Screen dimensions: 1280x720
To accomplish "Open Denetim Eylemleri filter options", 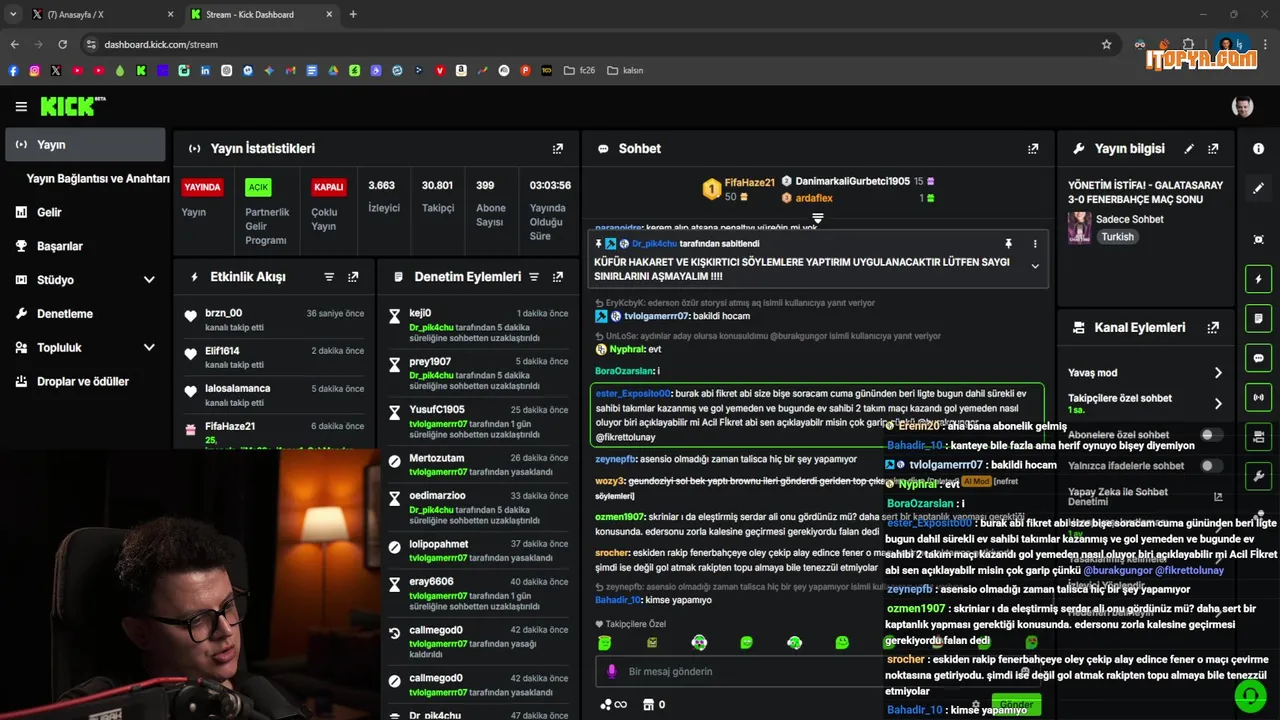I will click(x=534, y=277).
